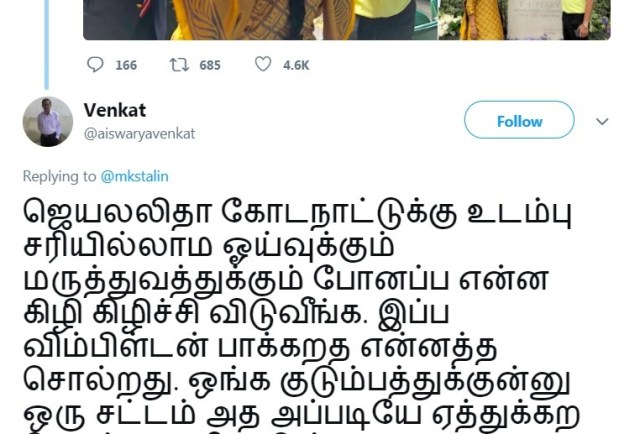Click the reply speech bubble icon

click(96, 65)
